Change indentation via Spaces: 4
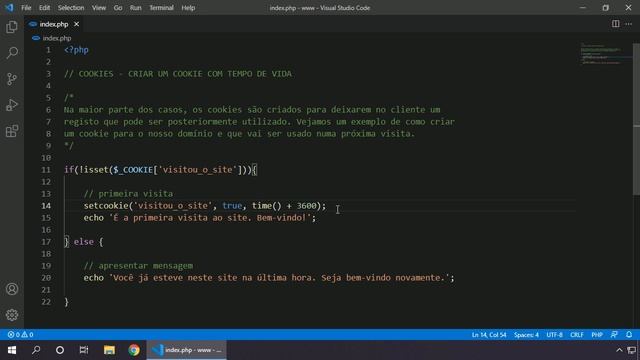 (526, 335)
